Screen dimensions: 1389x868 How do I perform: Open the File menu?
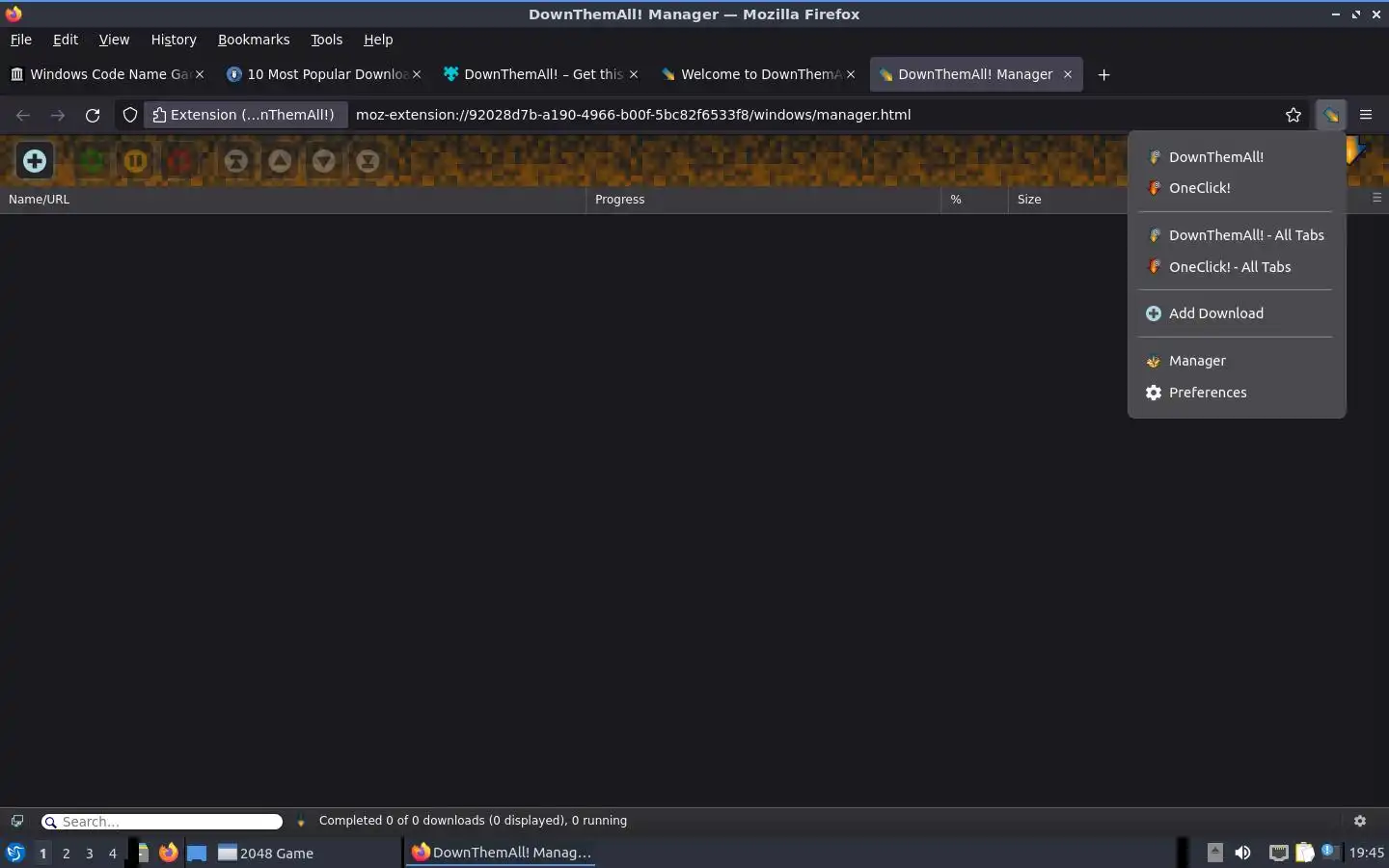coord(21,40)
